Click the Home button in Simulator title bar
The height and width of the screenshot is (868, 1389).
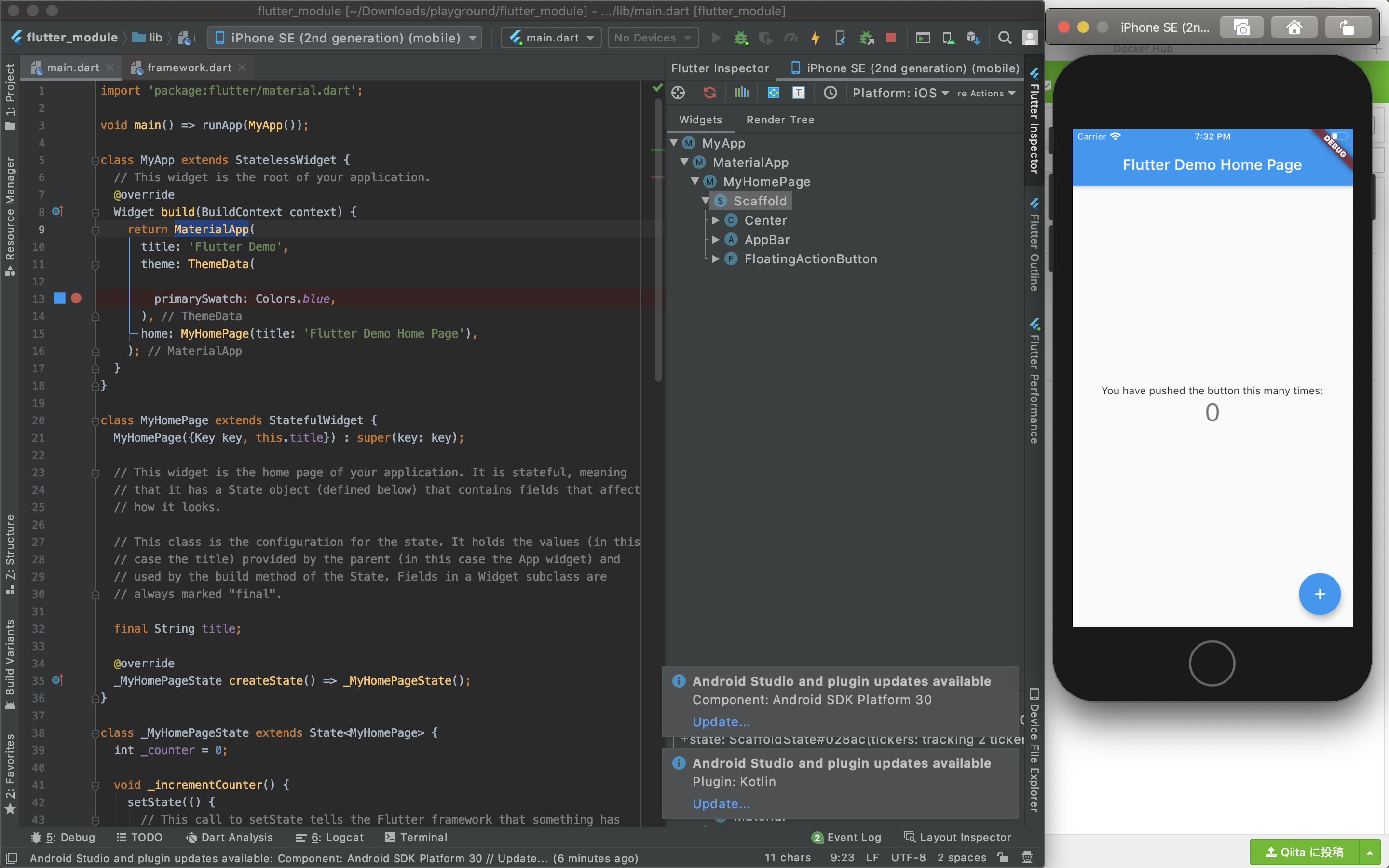[x=1294, y=27]
